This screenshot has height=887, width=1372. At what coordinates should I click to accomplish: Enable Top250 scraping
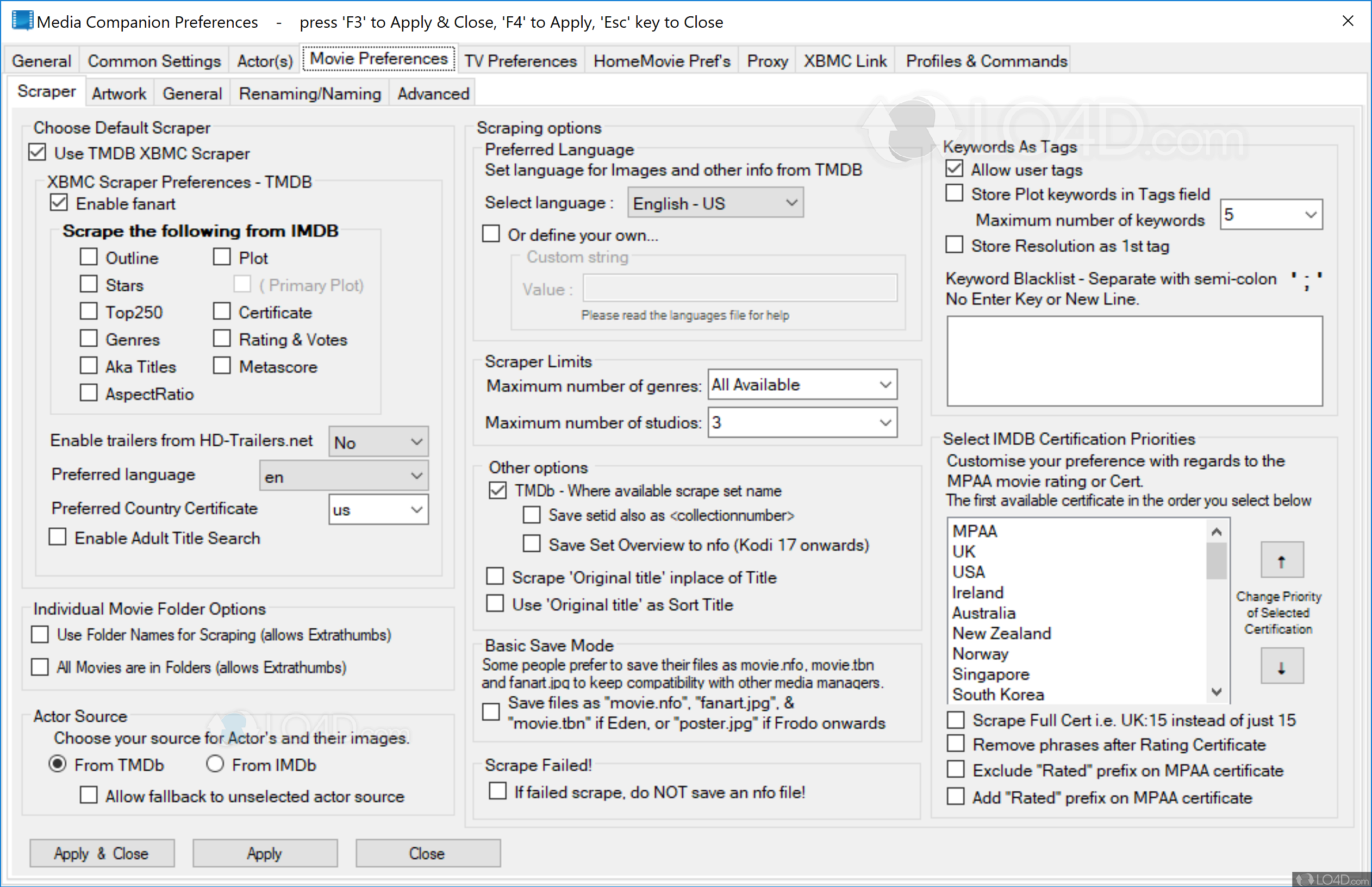point(89,311)
